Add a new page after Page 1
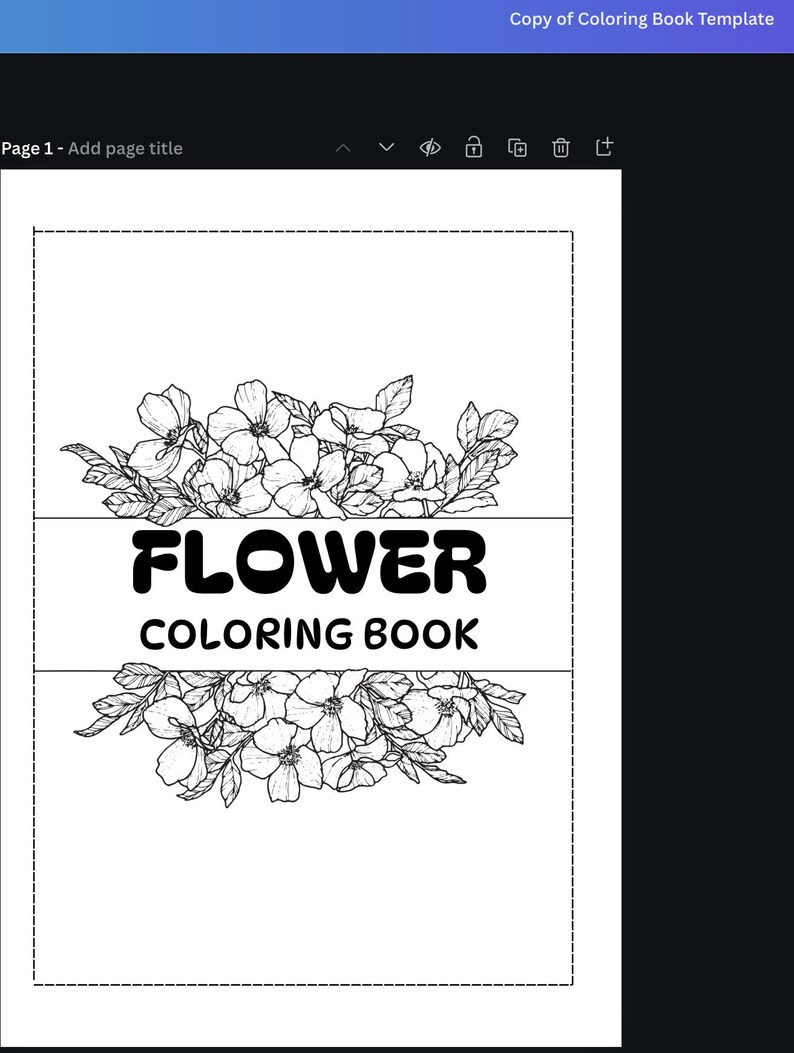Image resolution: width=794 pixels, height=1053 pixels. pyautogui.click(x=604, y=146)
